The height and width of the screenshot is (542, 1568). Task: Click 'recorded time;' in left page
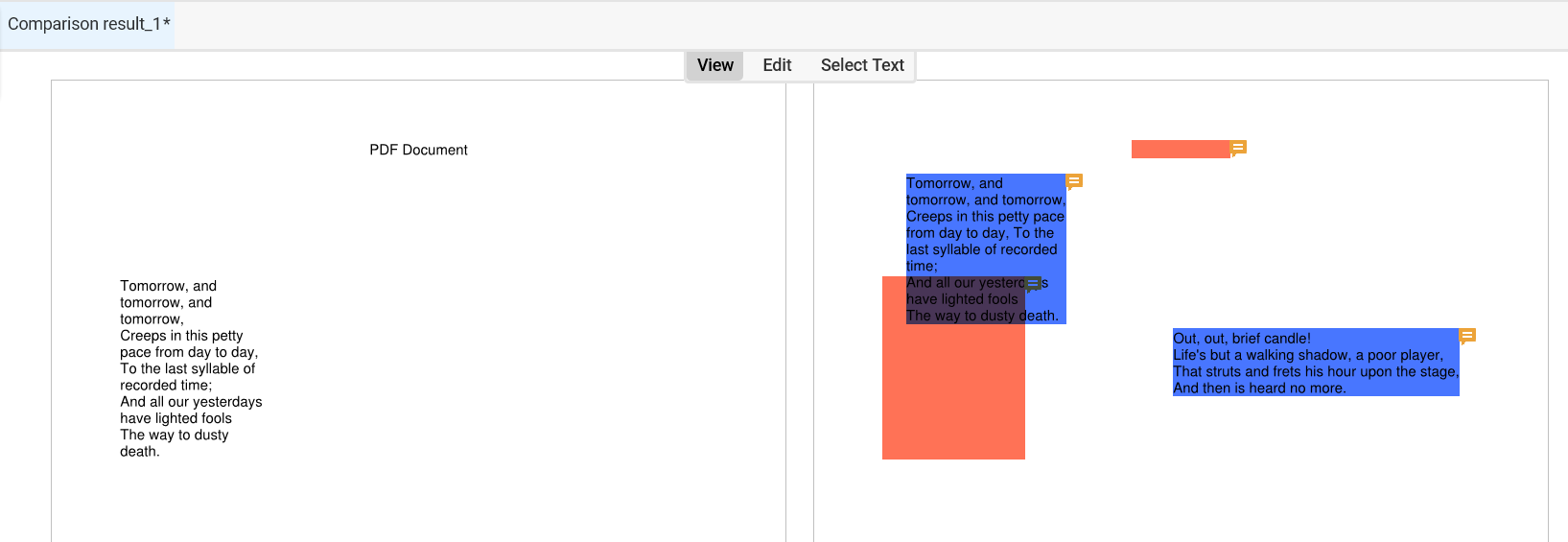coord(166,386)
